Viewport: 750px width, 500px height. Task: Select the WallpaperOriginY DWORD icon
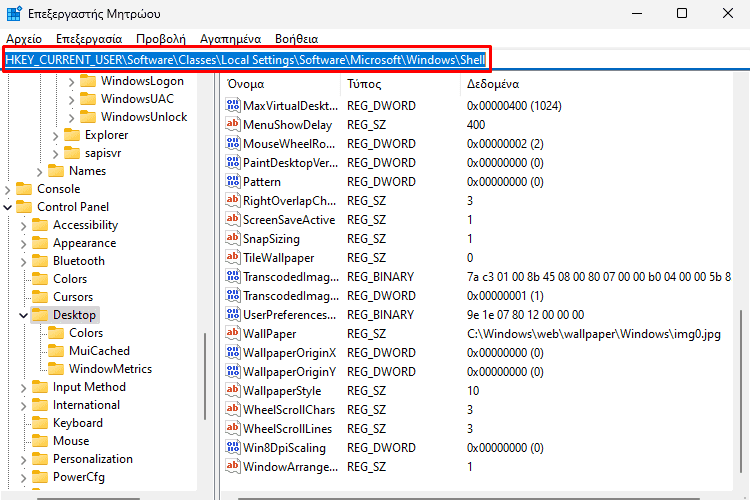pyautogui.click(x=233, y=371)
